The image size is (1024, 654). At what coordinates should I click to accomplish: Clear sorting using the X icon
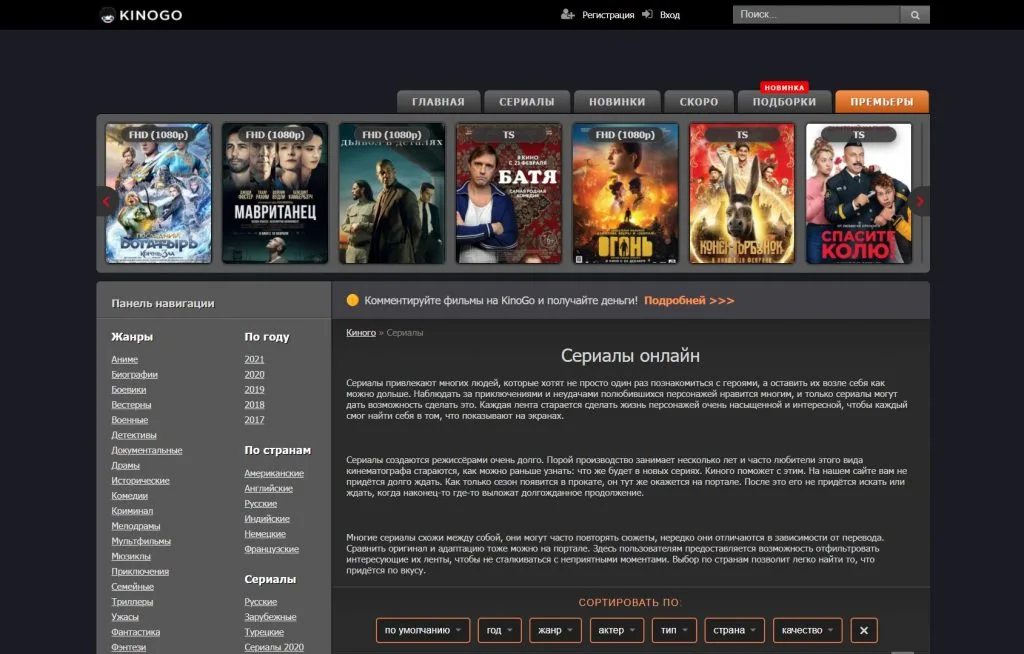(863, 630)
